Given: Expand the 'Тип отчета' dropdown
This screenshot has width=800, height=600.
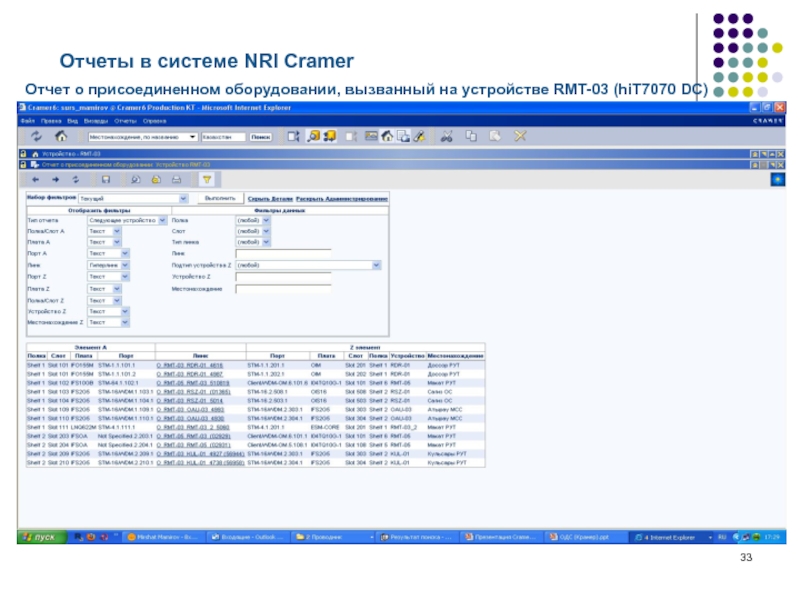Looking at the screenshot, I should [x=161, y=219].
